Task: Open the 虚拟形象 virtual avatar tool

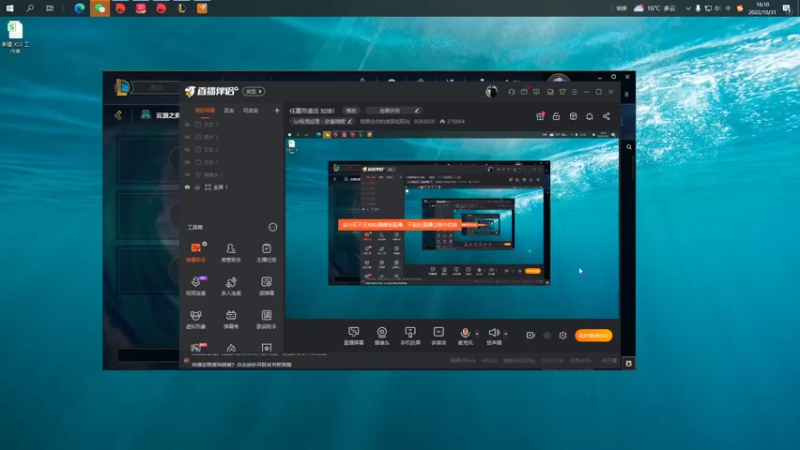Action: [196, 319]
